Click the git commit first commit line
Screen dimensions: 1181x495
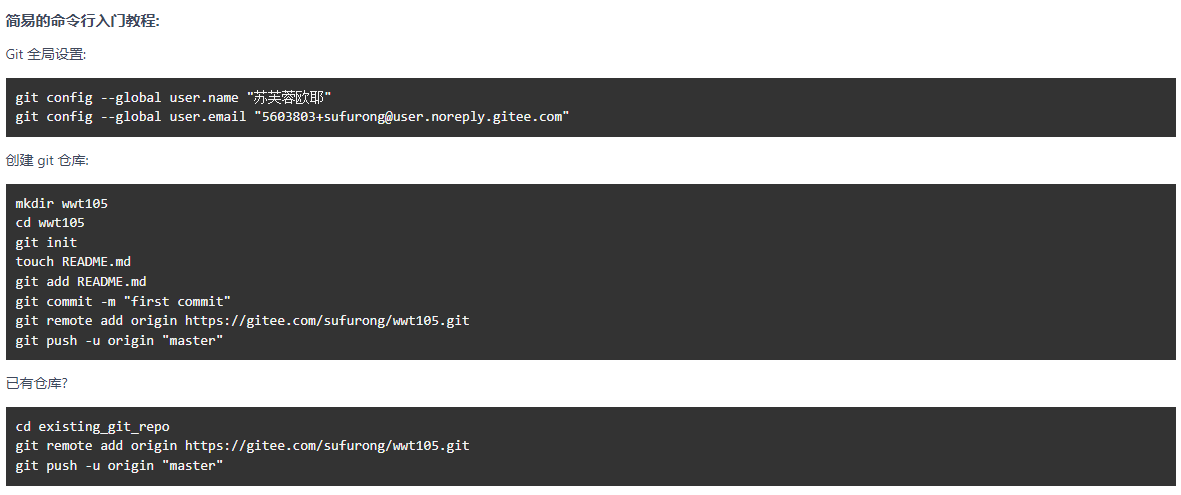click(x=123, y=301)
